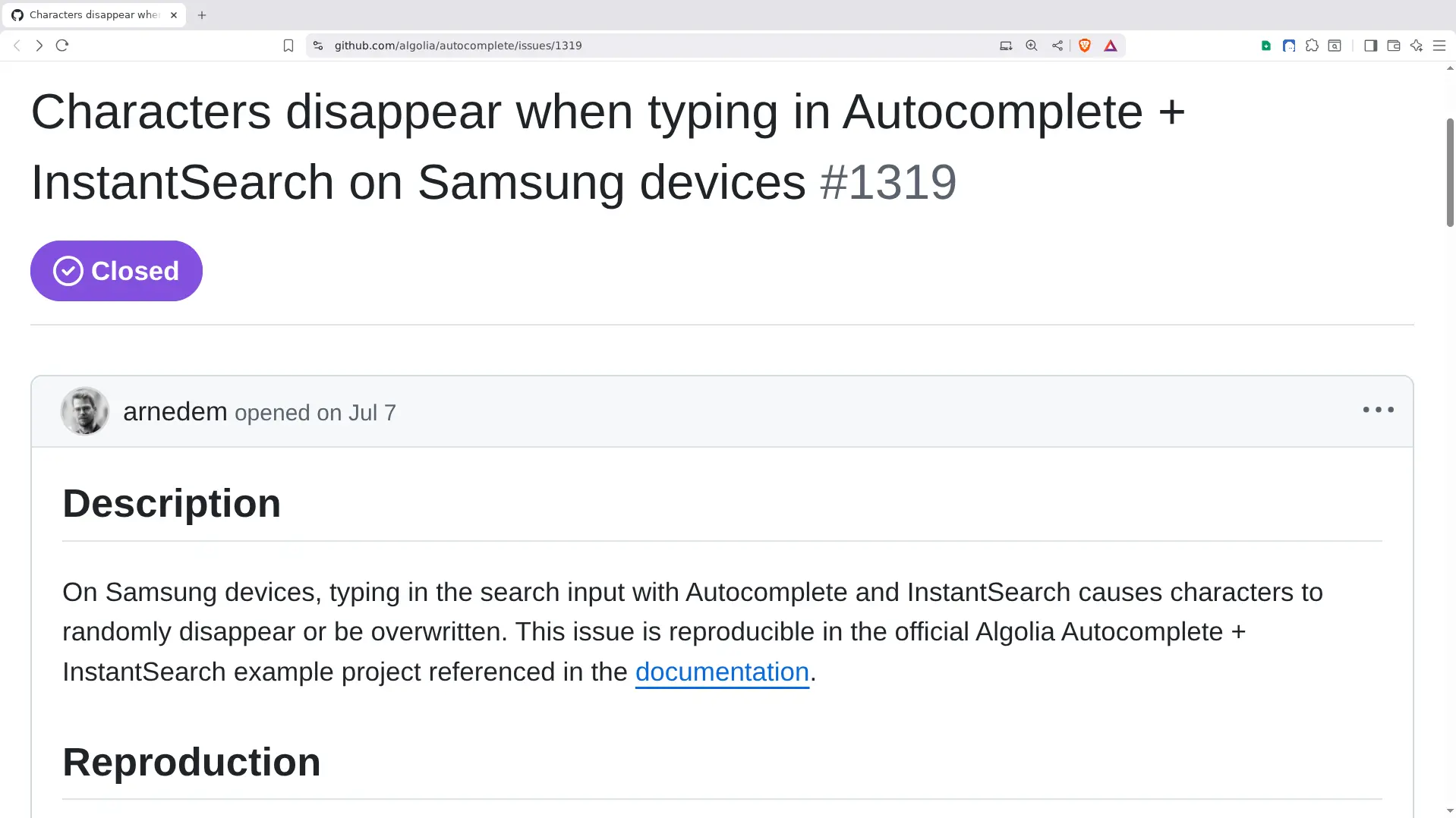
Task: Open Brave Rewards
Action: [x=1110, y=46]
